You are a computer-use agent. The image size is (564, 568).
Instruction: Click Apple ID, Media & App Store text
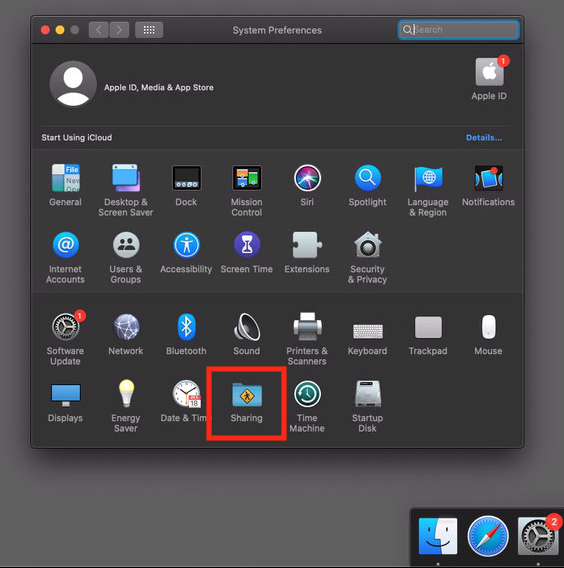pyautogui.click(x=159, y=87)
